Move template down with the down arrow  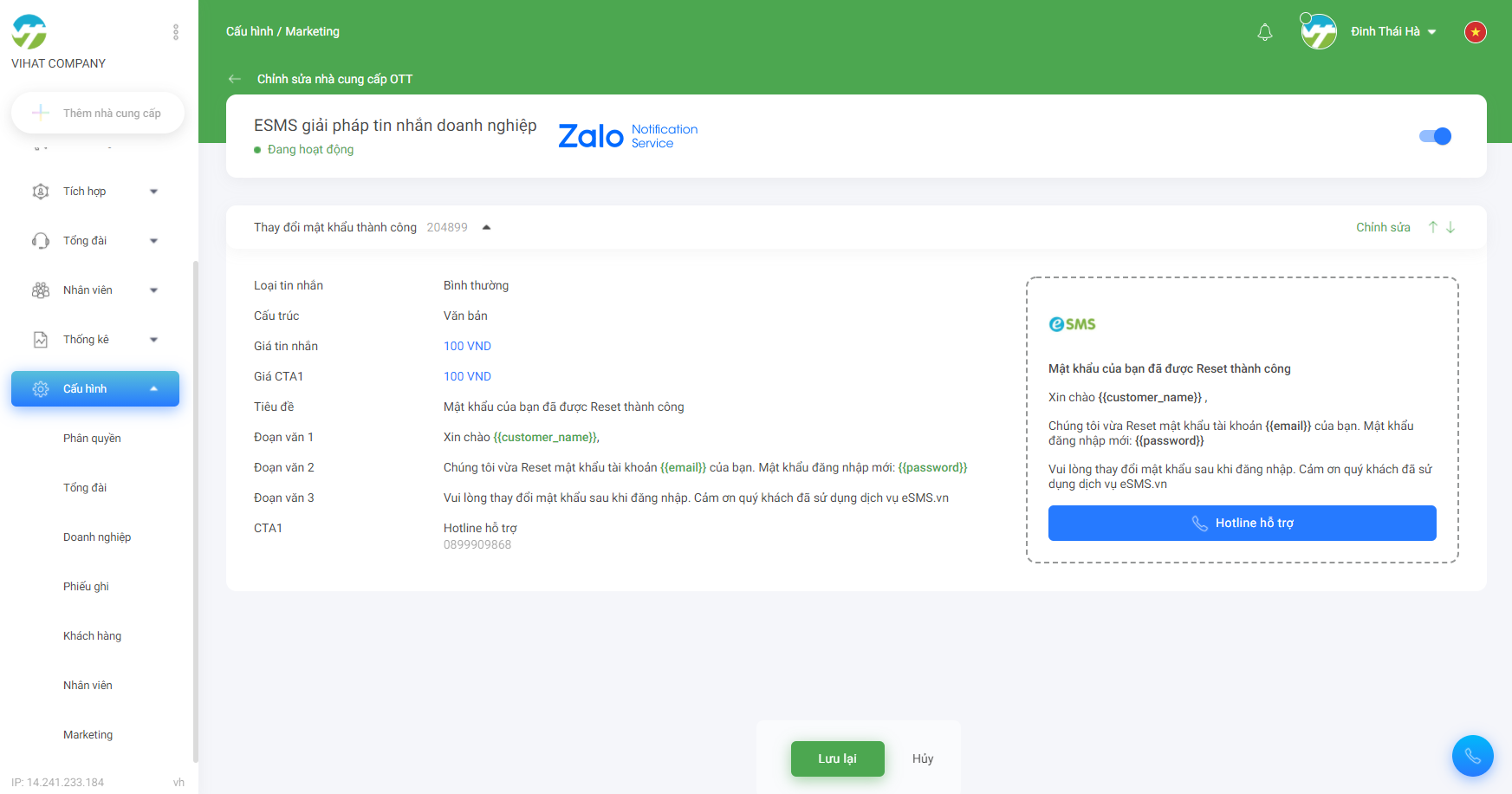coord(1450,227)
